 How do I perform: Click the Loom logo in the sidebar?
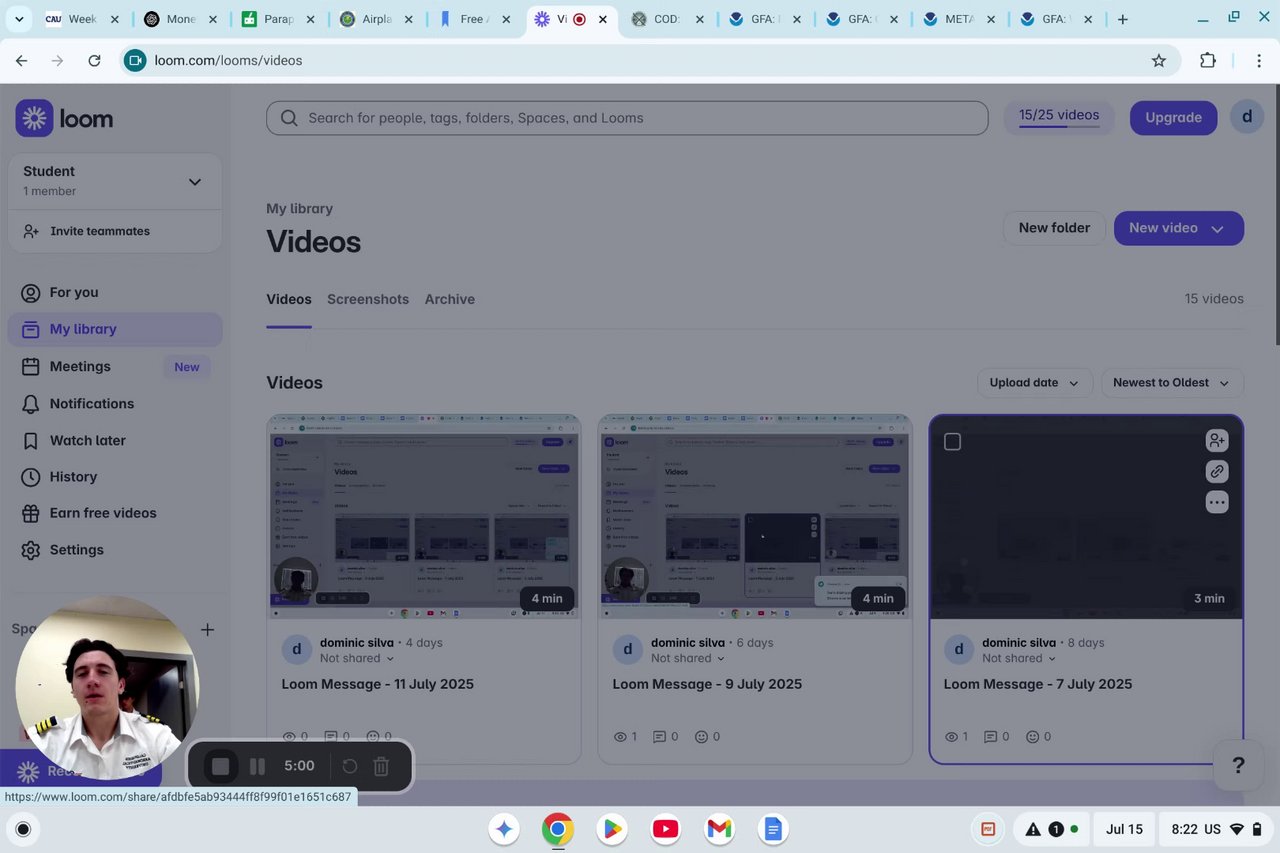(x=64, y=118)
